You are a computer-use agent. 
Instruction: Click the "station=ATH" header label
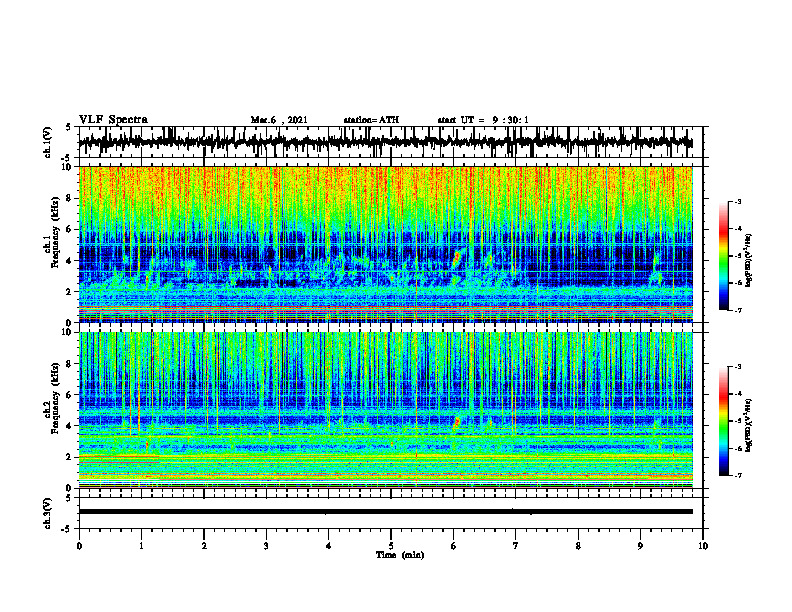371,120
